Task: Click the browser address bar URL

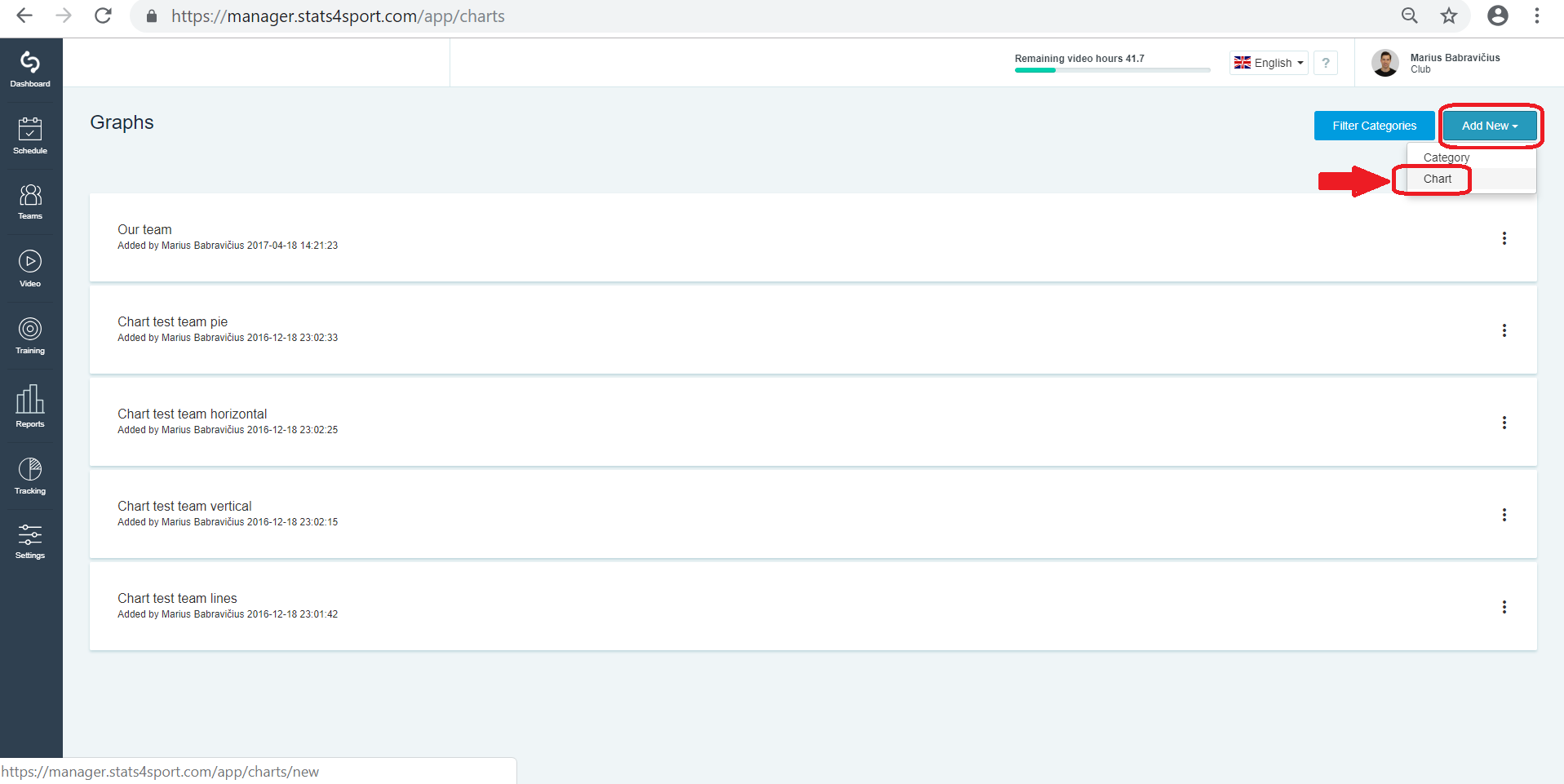Action: coord(338,16)
